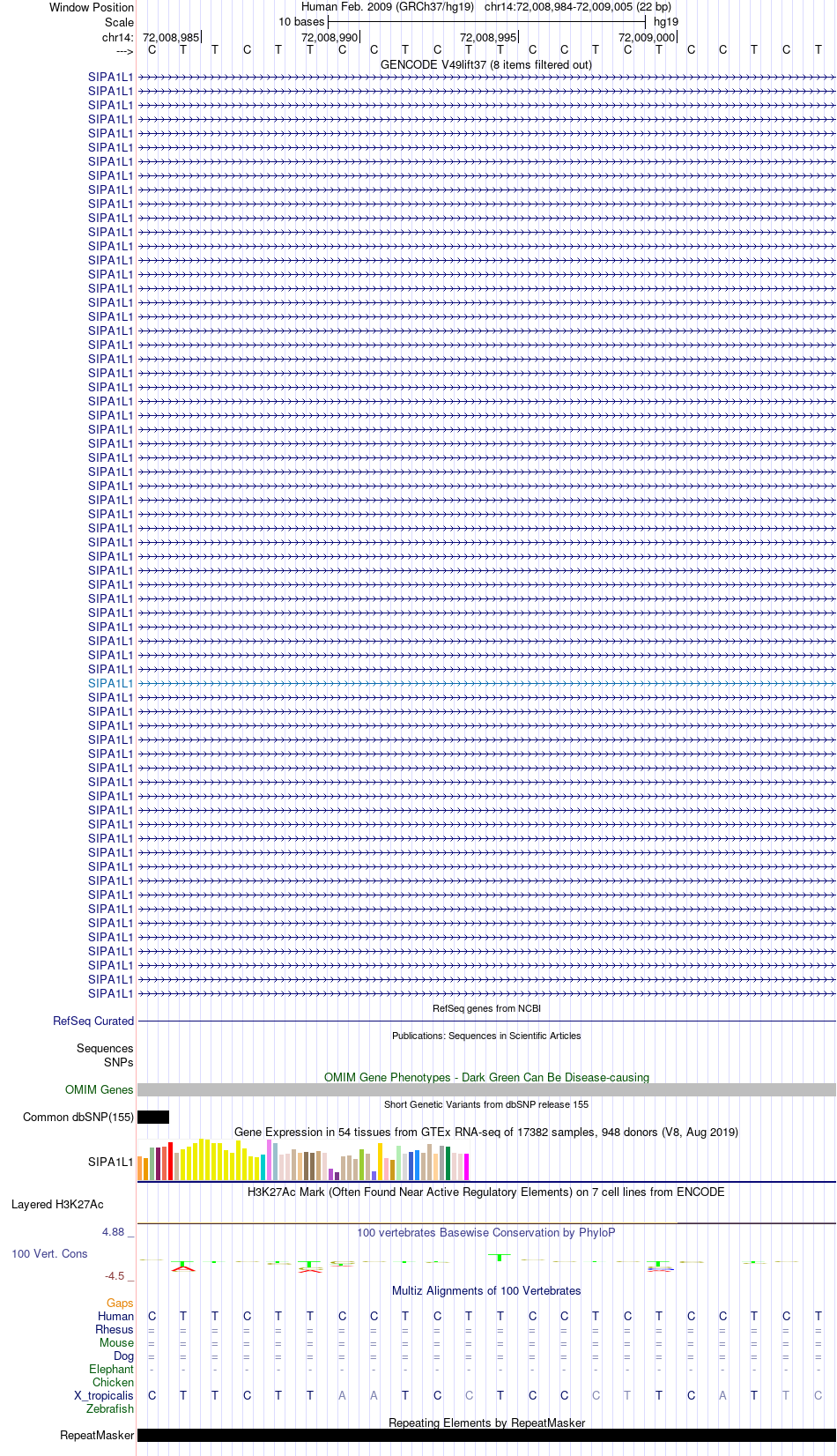Image resolution: width=837 pixels, height=1456 pixels.
Task: Click the dark green bar in GTEx chart
Action: [x=448, y=1163]
